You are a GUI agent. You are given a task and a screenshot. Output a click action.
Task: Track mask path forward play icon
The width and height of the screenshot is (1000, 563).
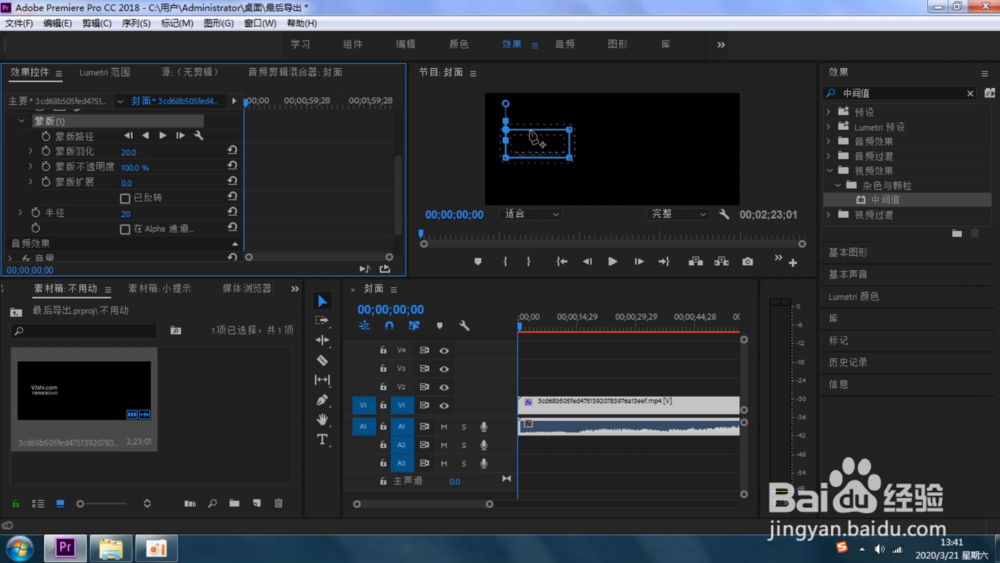(163, 135)
